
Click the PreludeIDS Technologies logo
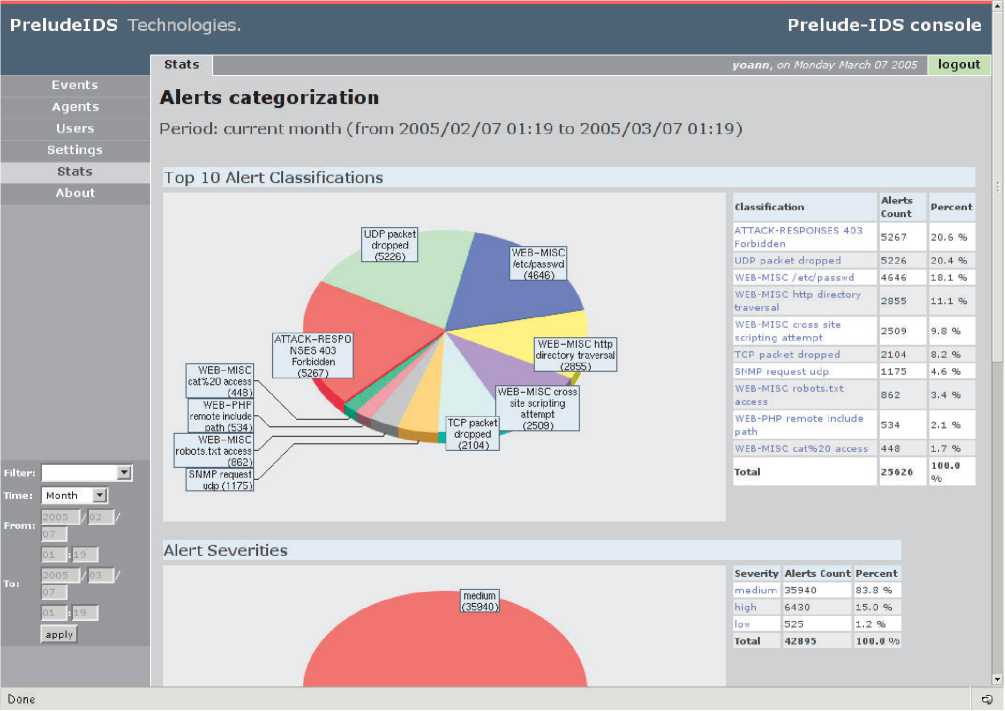pyautogui.click(x=126, y=25)
